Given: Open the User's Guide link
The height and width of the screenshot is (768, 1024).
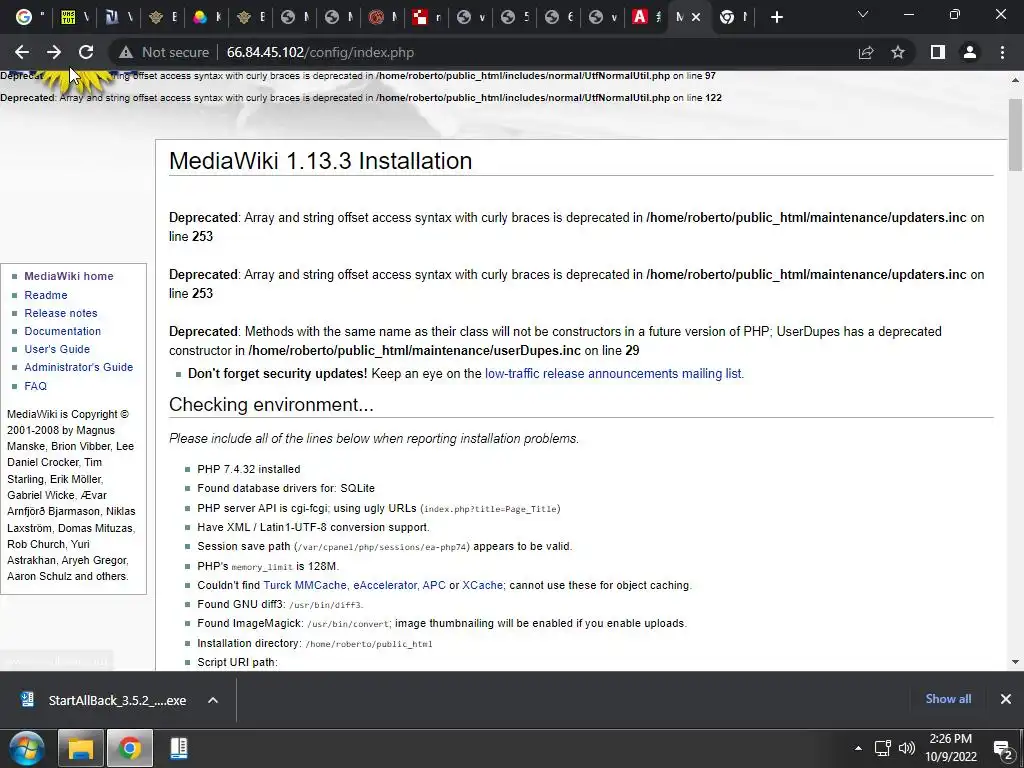Looking at the screenshot, I should pos(57,349).
